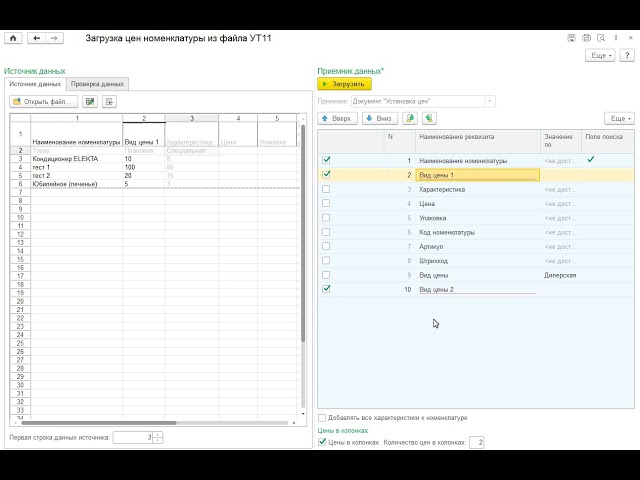Screen dimensions: 640x480
Task: Enable the Характеристика row checkbox
Action: [x=326, y=189]
